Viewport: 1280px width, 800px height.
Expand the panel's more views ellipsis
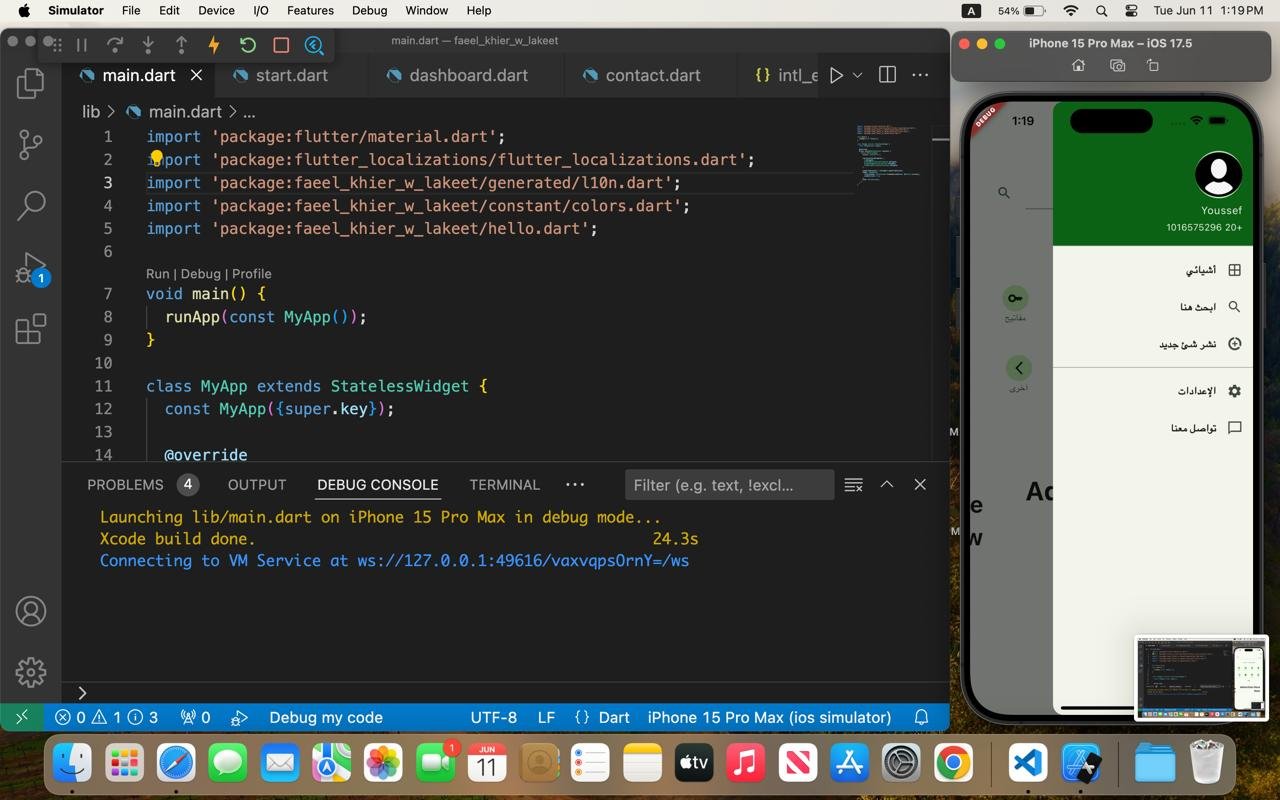click(x=575, y=484)
